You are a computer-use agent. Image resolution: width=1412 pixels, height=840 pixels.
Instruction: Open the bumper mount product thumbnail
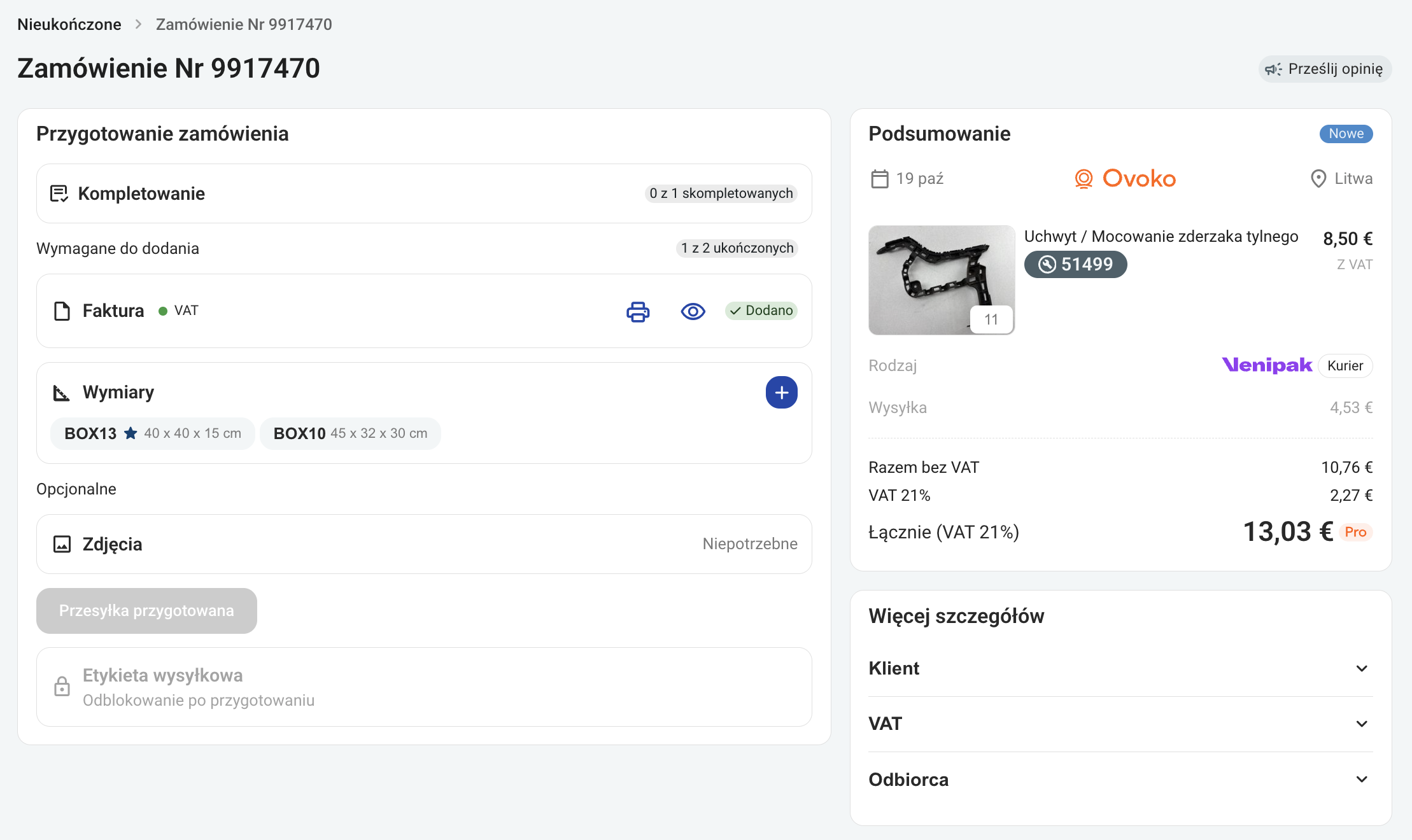point(942,280)
